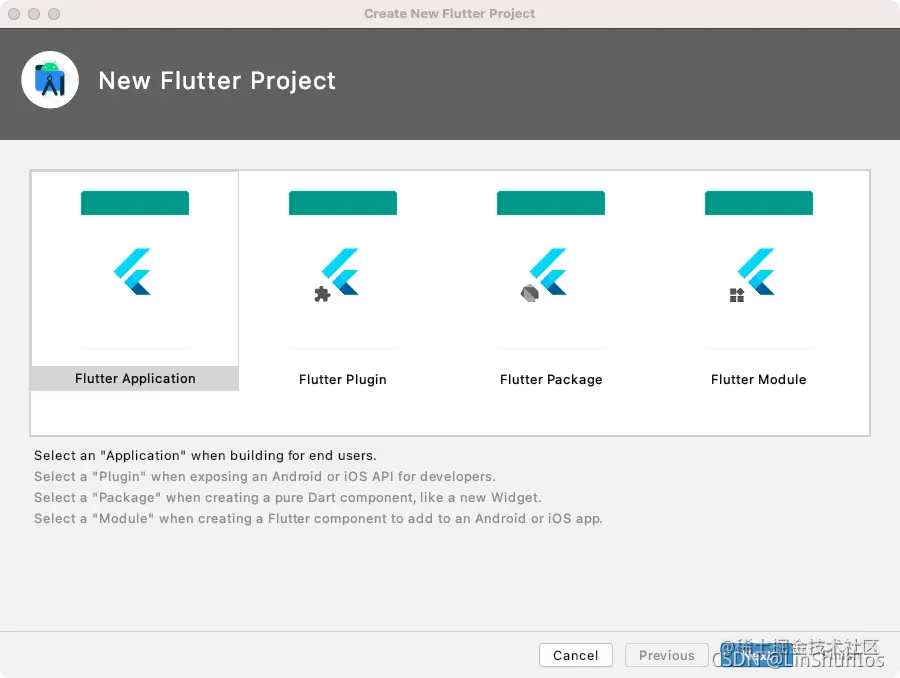Screen dimensions: 900x678
Task: Click the Android Studio logo in header
Action: [x=50, y=80]
